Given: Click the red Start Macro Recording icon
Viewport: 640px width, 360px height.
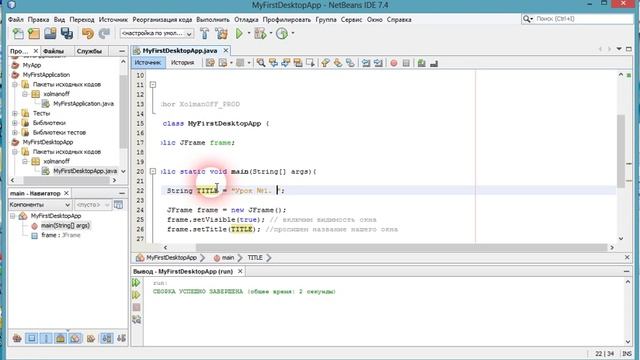Looking at the screenshot, I should click(393, 63).
